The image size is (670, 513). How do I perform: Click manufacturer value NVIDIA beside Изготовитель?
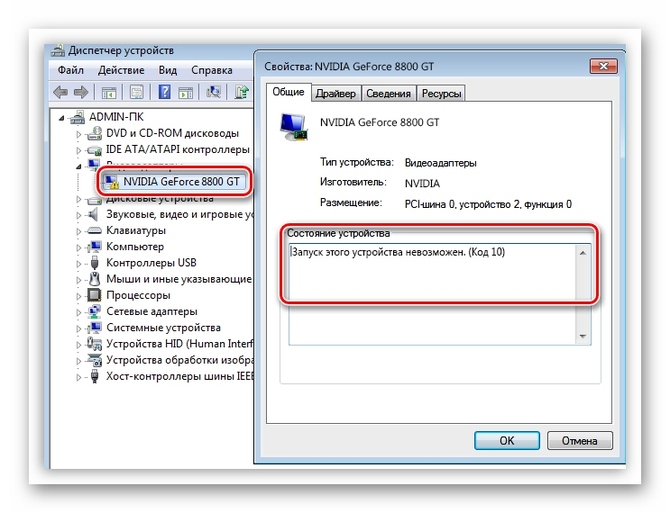[422, 183]
